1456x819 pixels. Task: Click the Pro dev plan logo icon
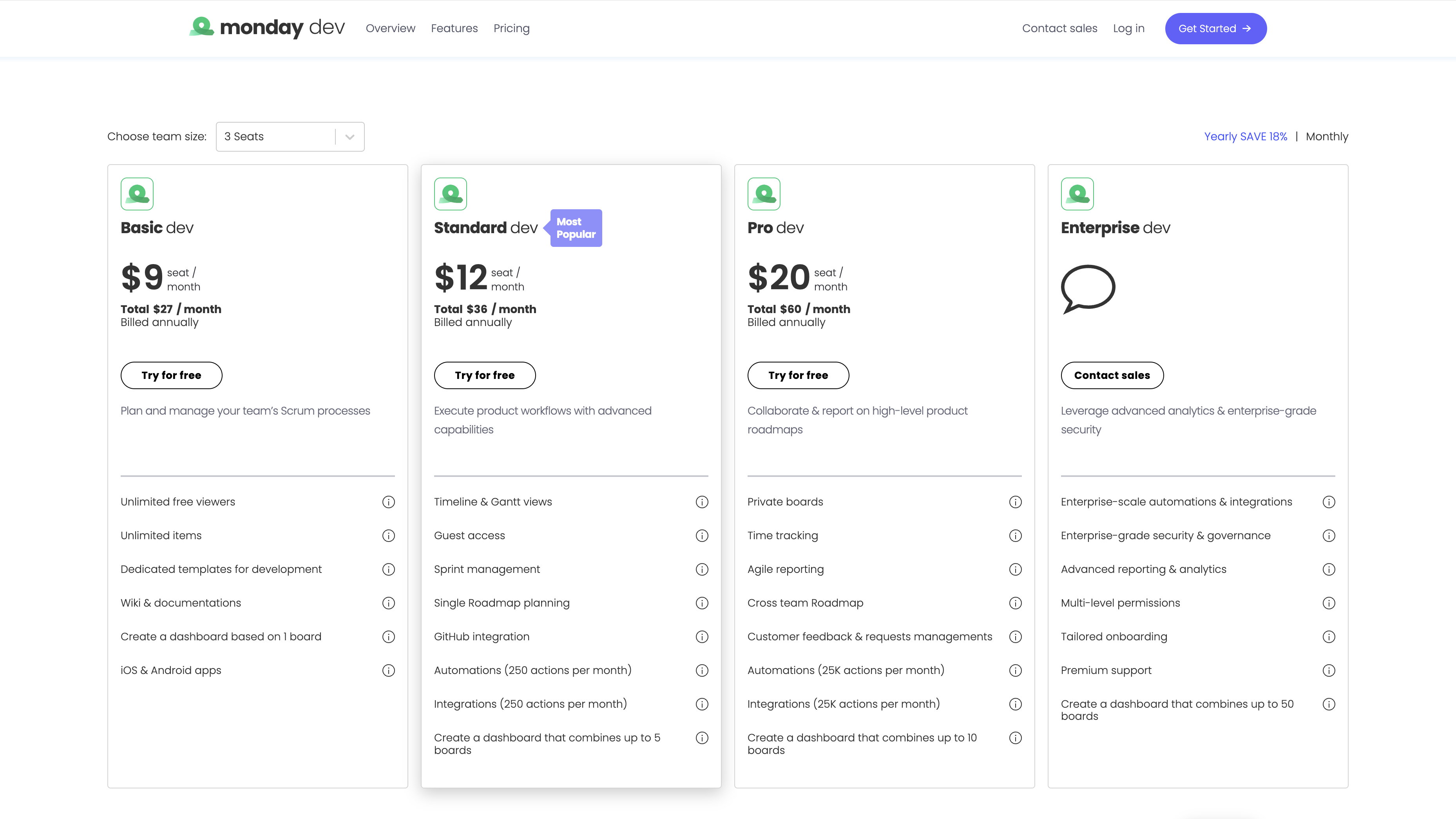pyautogui.click(x=764, y=194)
